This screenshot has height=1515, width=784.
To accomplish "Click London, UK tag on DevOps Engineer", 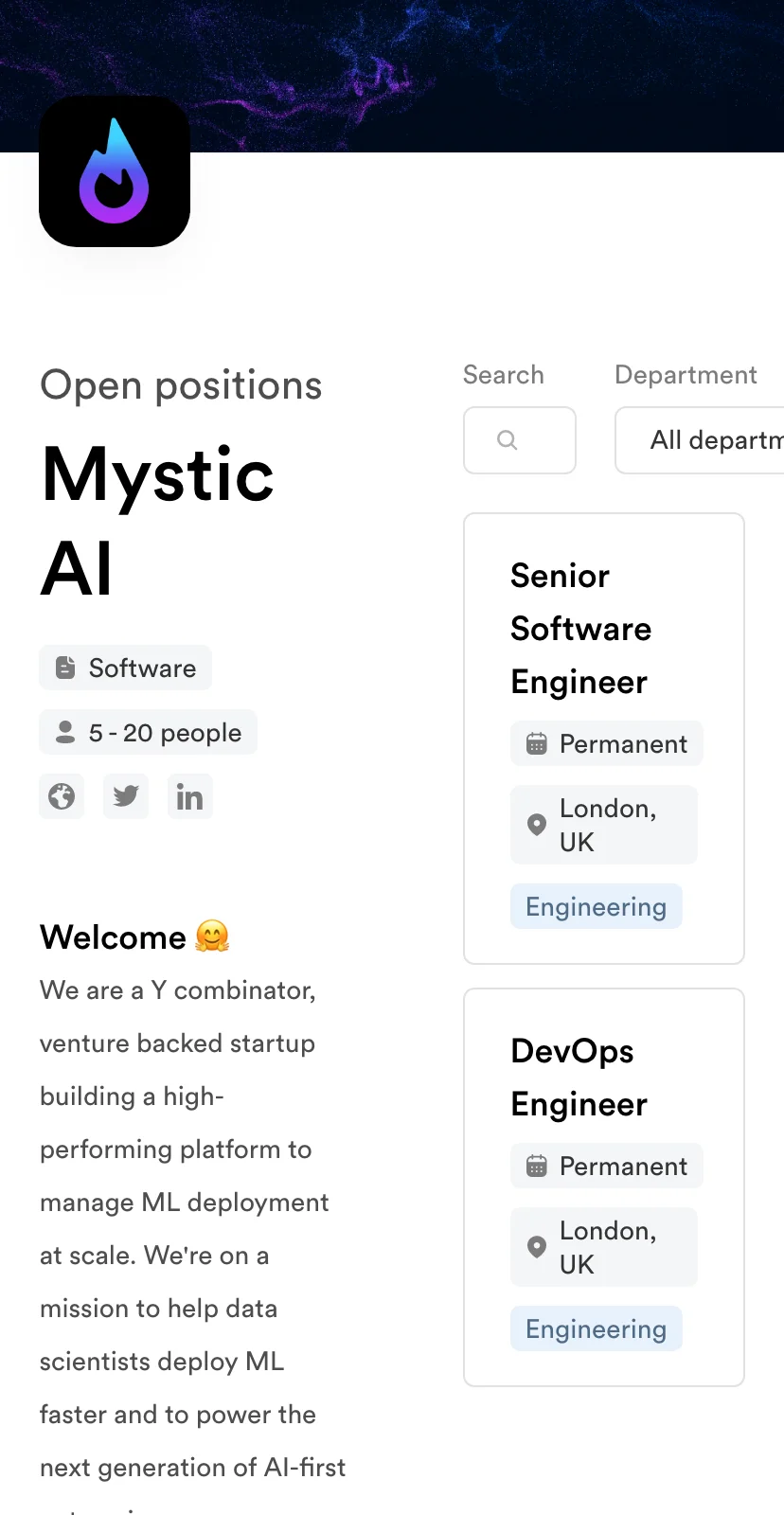I will [604, 1247].
